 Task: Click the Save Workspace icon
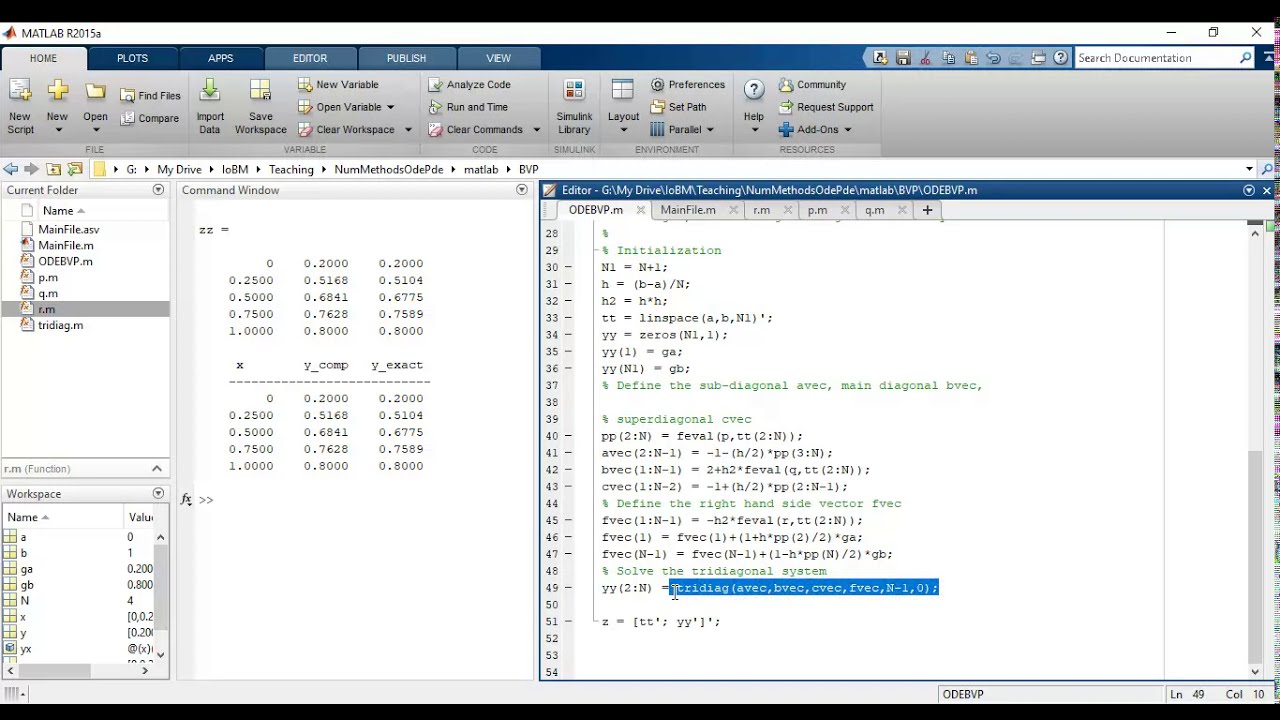(x=260, y=92)
